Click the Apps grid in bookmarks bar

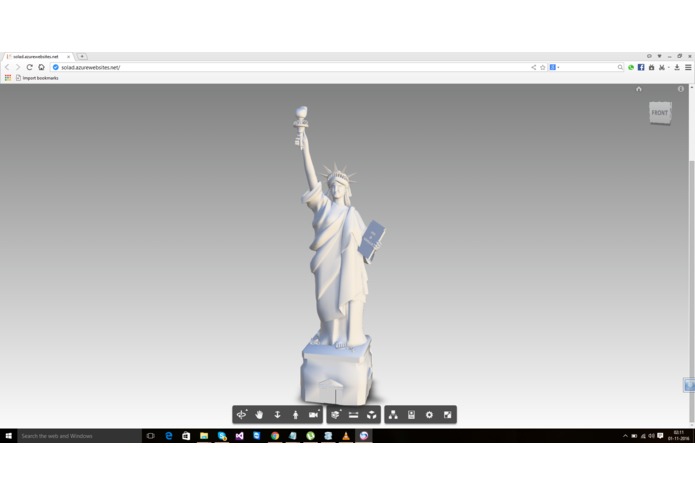8,78
